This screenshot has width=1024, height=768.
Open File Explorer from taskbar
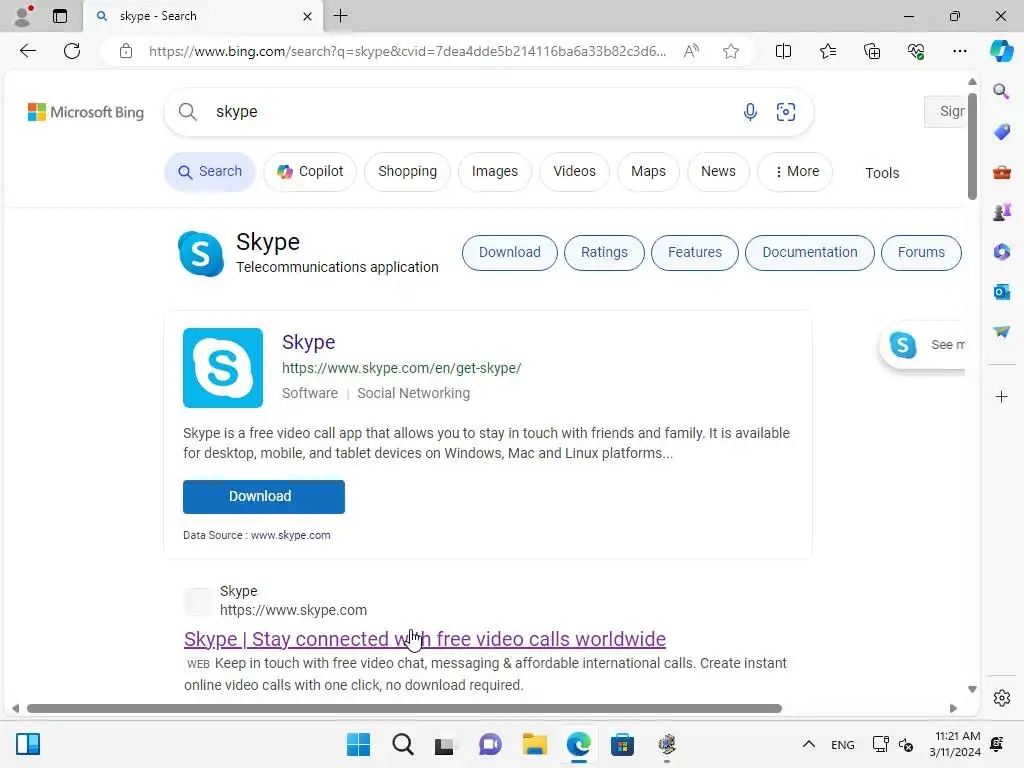534,744
